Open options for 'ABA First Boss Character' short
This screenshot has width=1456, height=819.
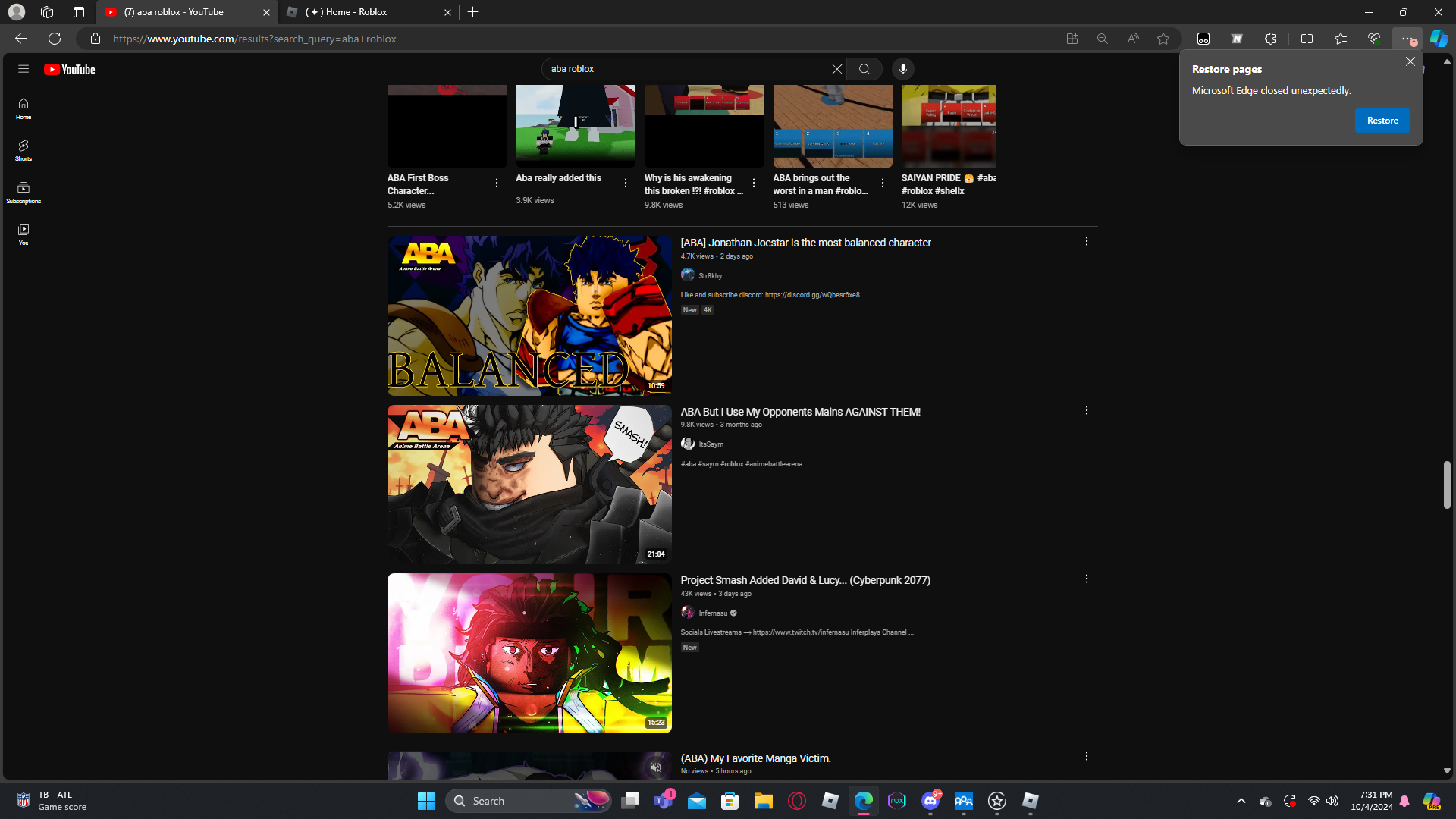coord(497,183)
